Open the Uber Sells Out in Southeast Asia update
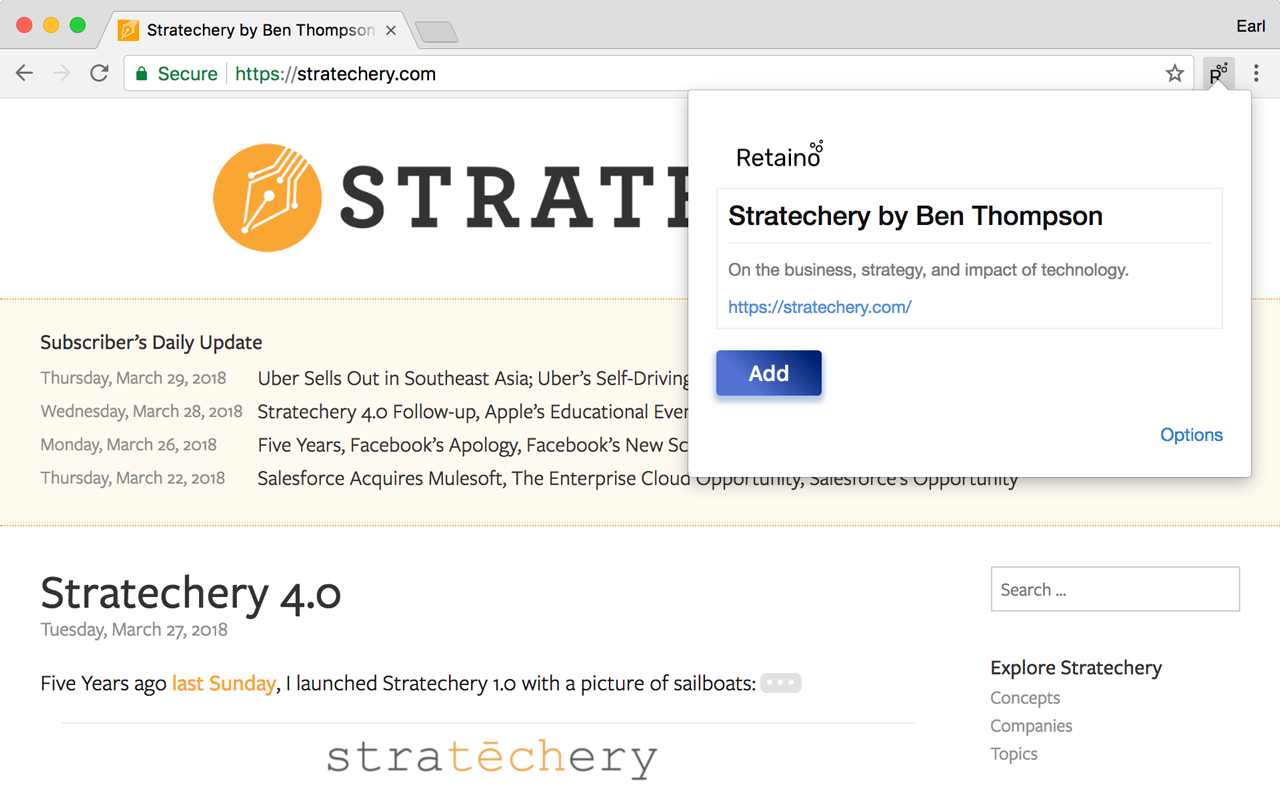Screen dimensions: 1280x800 (x=473, y=379)
